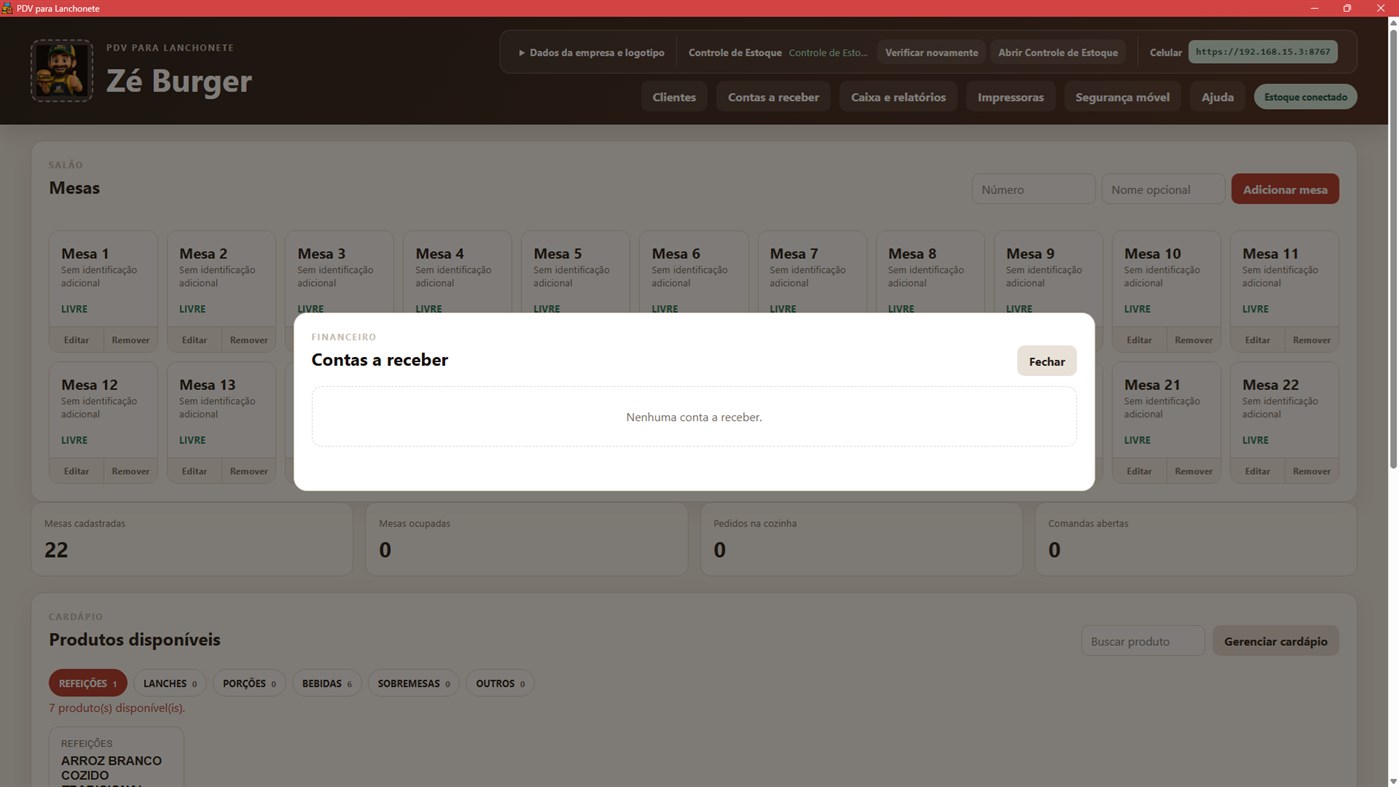Viewport: 1399px width, 787px height.
Task: Click Verificar novamente button
Action: pos(931,52)
